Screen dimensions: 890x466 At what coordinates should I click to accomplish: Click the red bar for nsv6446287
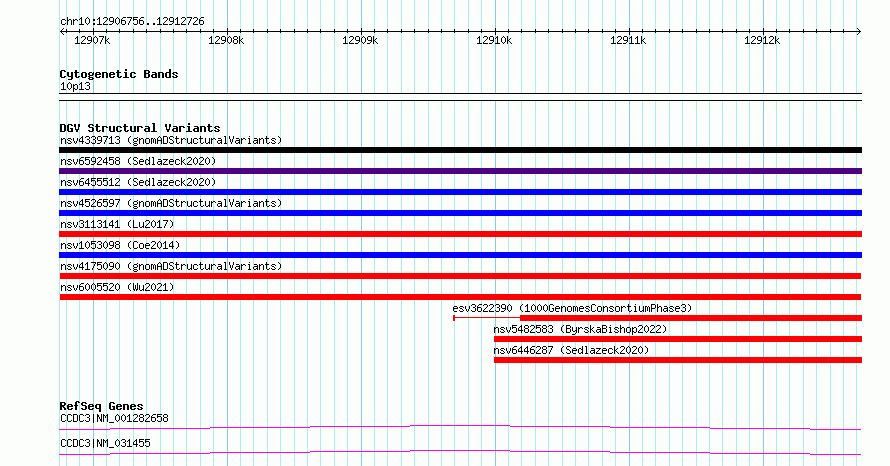click(x=678, y=360)
